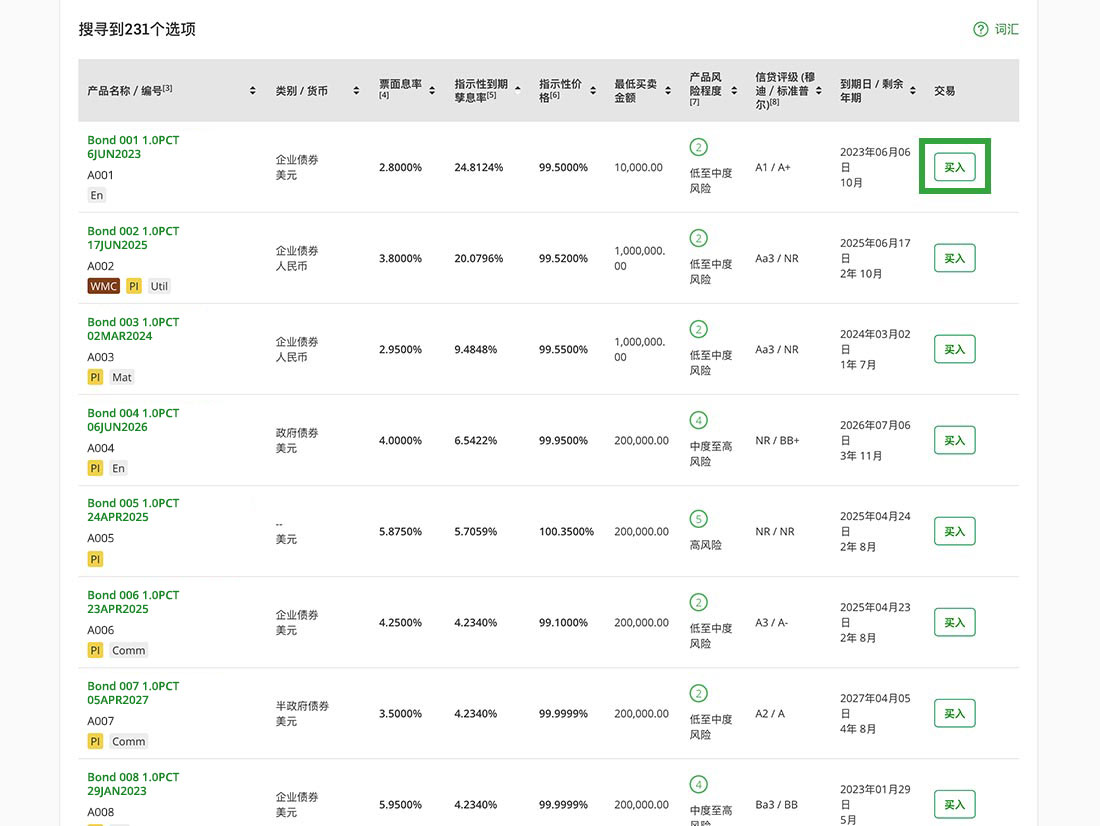The image size is (1100, 826).
Task: Click 买入 for Bond 007
Action: click(954, 714)
